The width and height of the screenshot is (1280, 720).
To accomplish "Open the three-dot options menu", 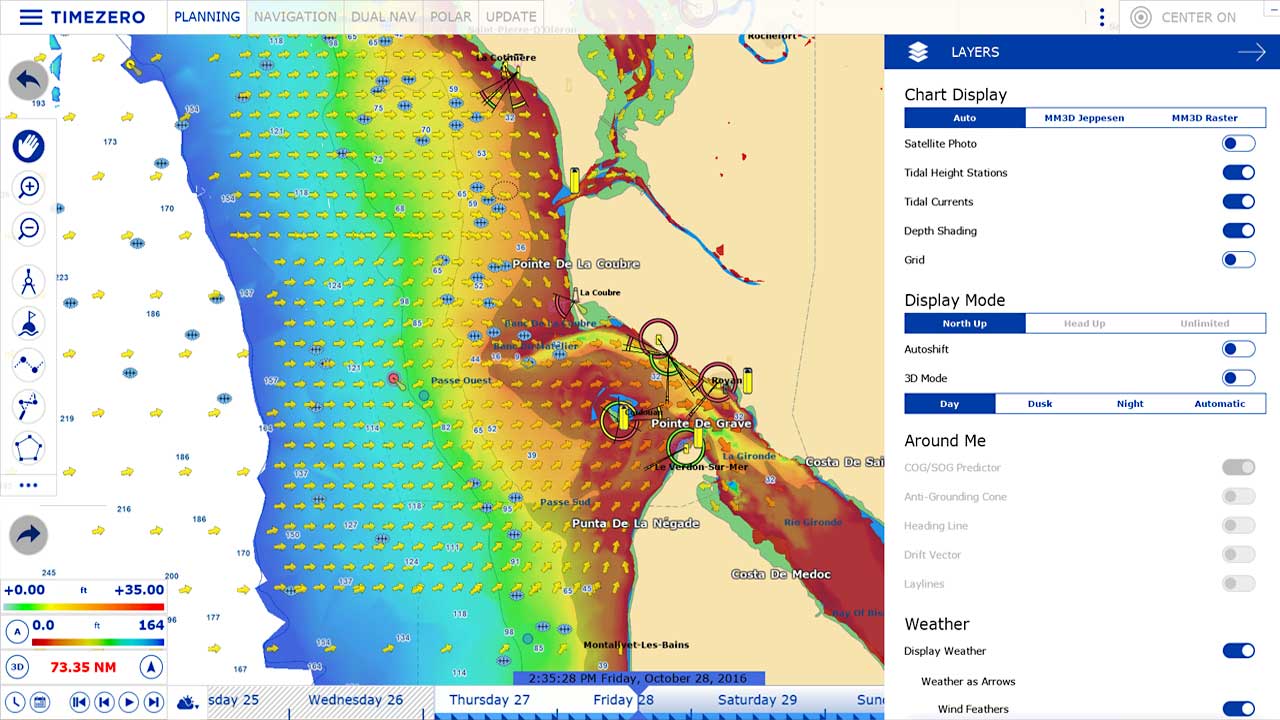I will pyautogui.click(x=1102, y=17).
